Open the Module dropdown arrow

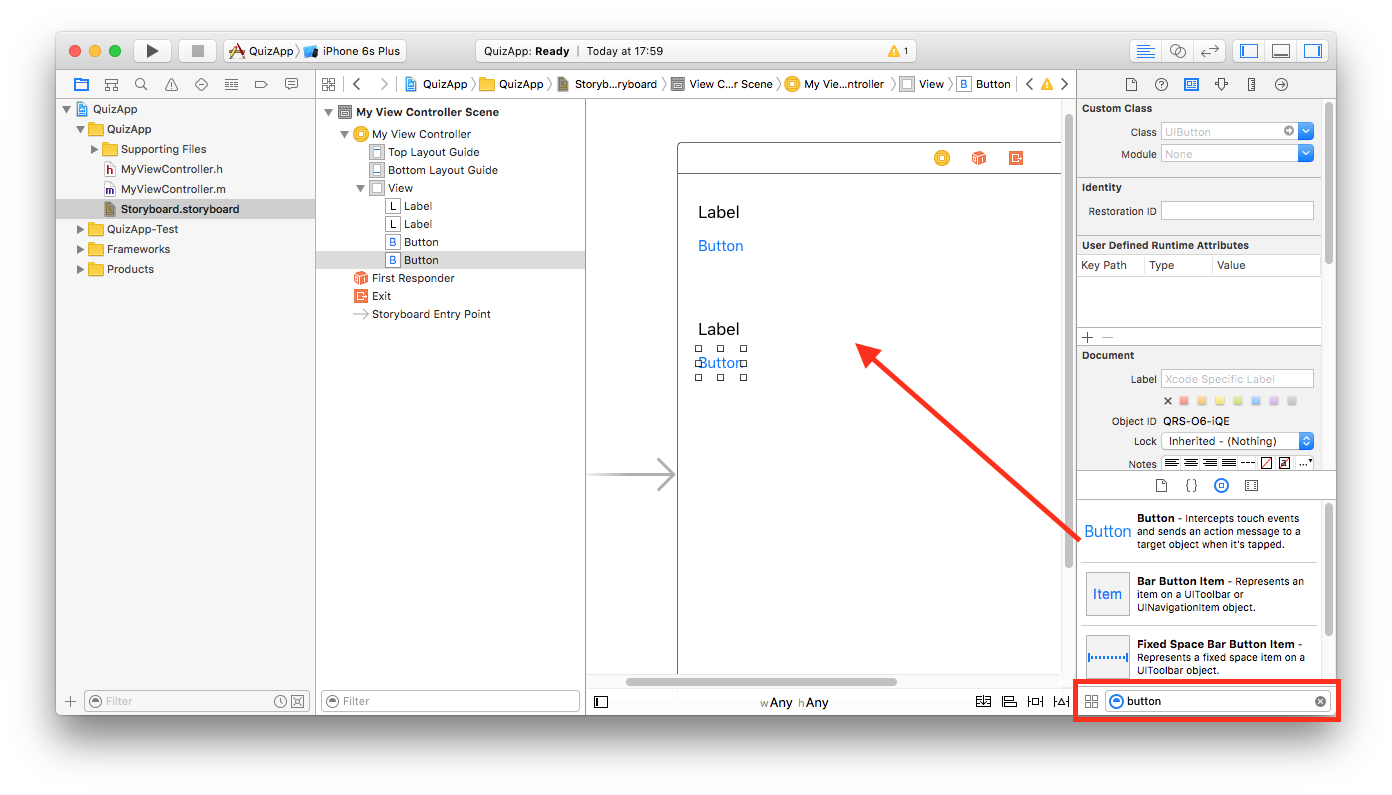1306,154
